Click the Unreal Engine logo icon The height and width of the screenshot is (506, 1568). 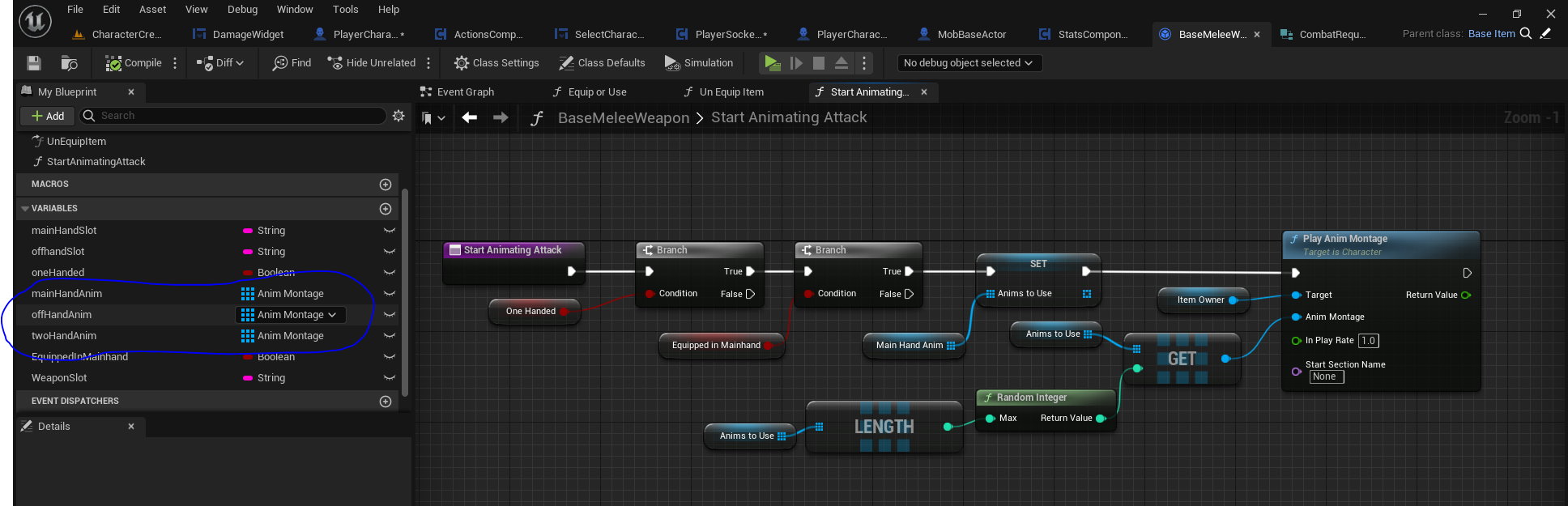pos(35,21)
